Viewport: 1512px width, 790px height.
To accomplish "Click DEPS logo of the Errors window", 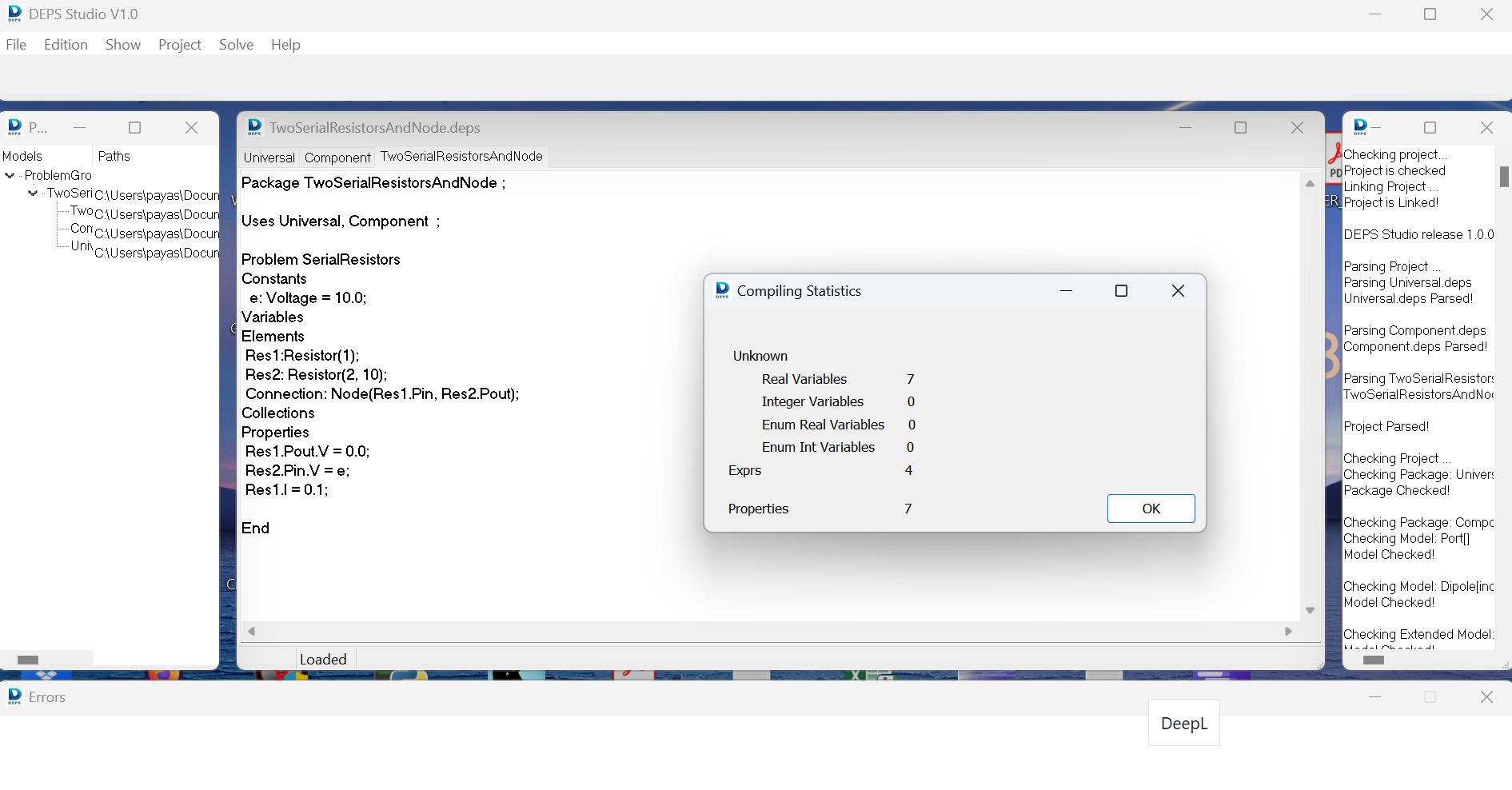I will (14, 696).
